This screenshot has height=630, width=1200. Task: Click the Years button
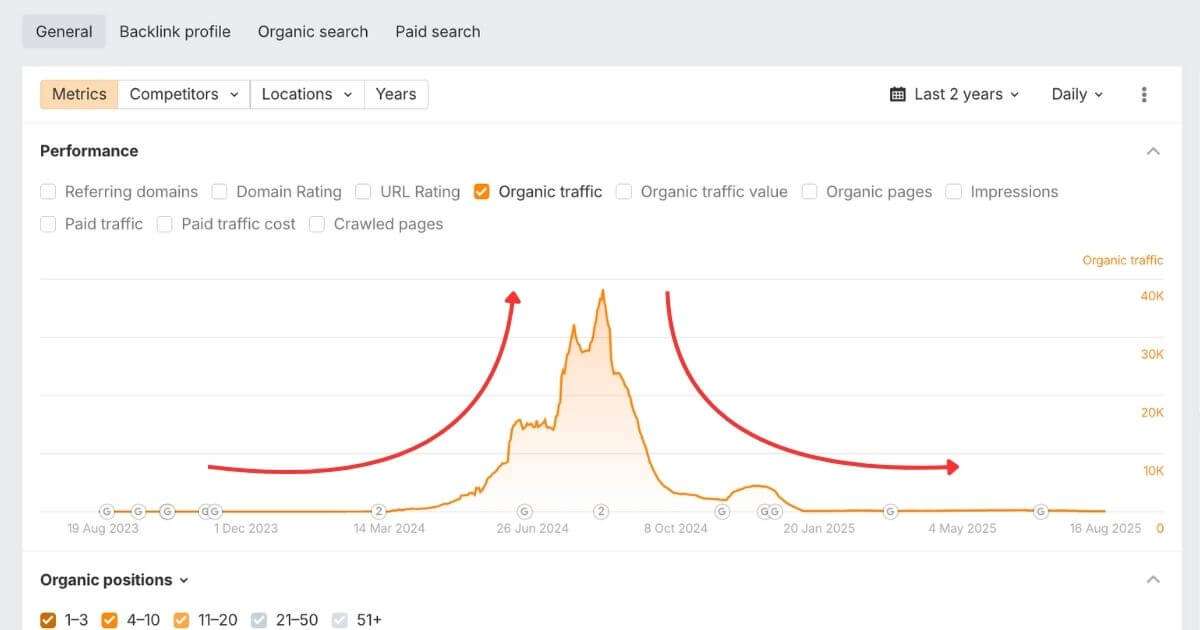tap(396, 93)
